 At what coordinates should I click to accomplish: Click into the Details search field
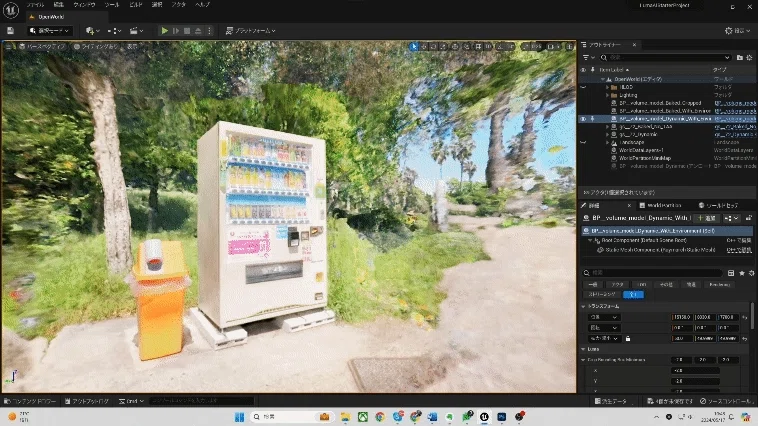(x=653, y=273)
